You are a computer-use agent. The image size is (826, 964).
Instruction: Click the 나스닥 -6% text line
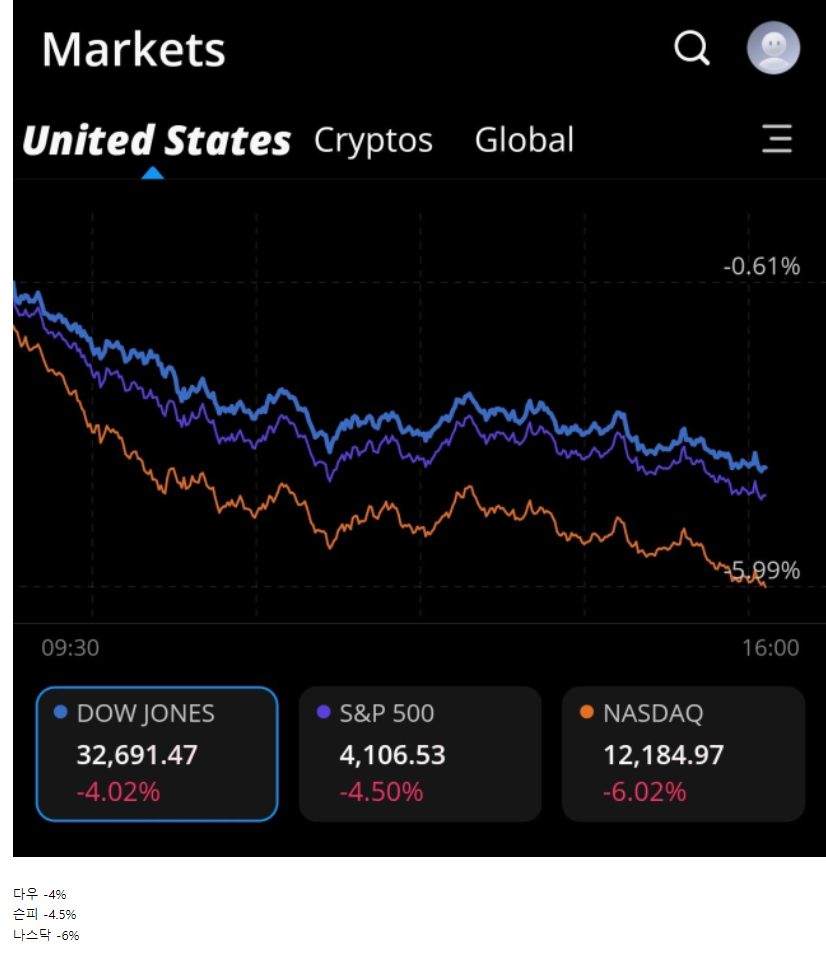click(46, 935)
